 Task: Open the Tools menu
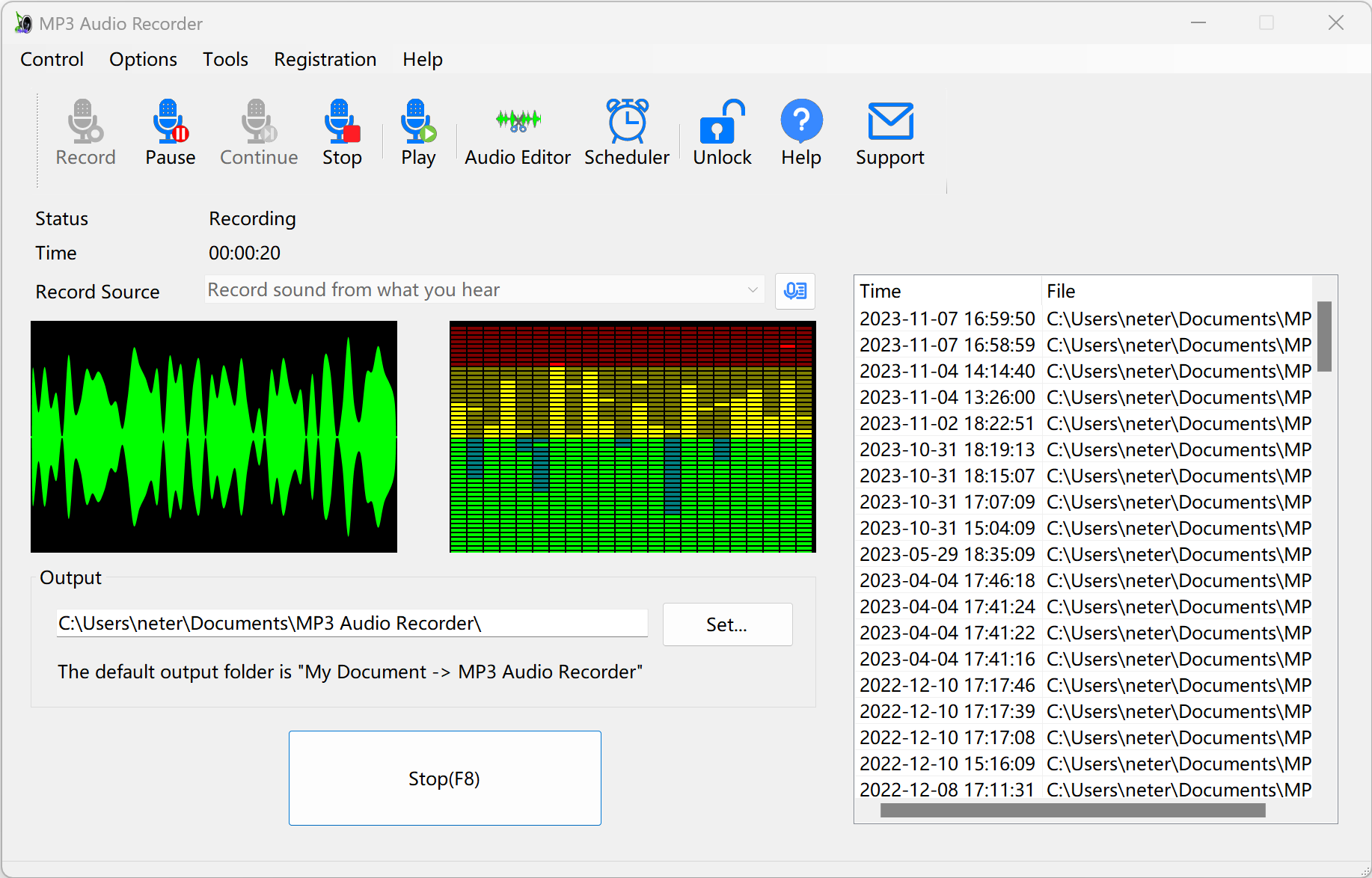224,59
